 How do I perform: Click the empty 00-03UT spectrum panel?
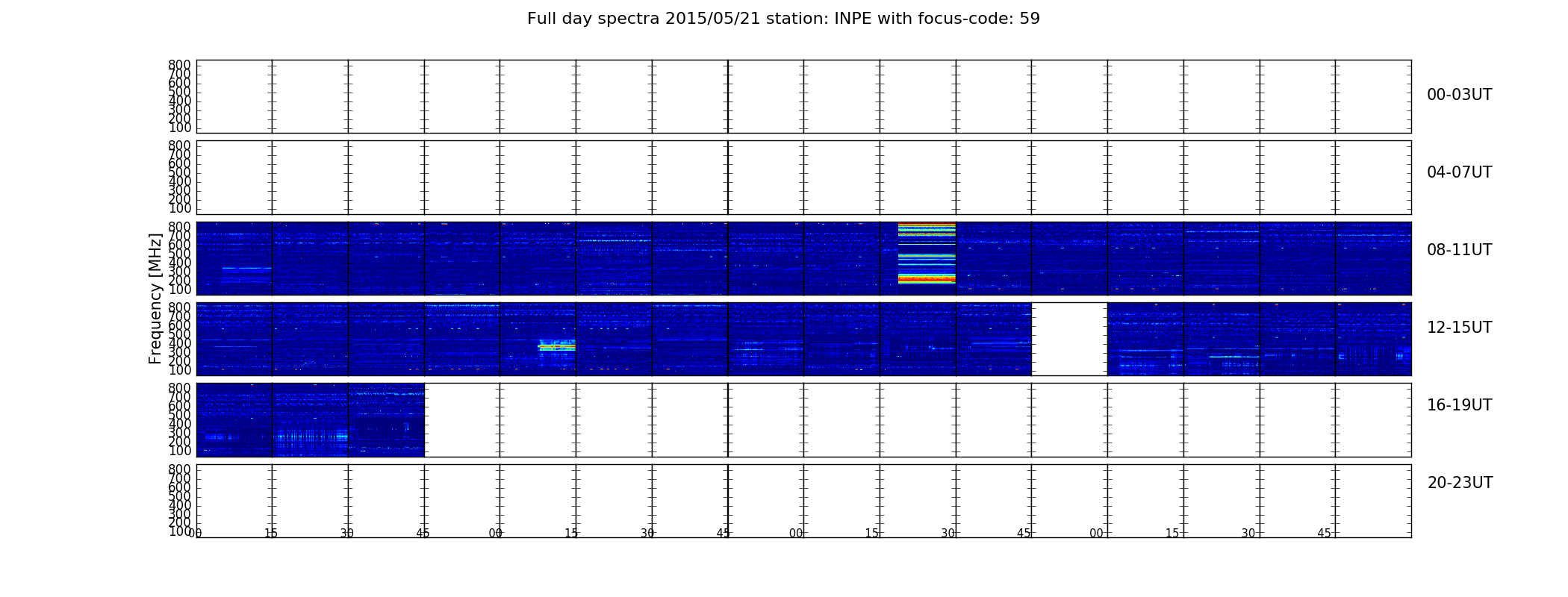[x=803, y=96]
